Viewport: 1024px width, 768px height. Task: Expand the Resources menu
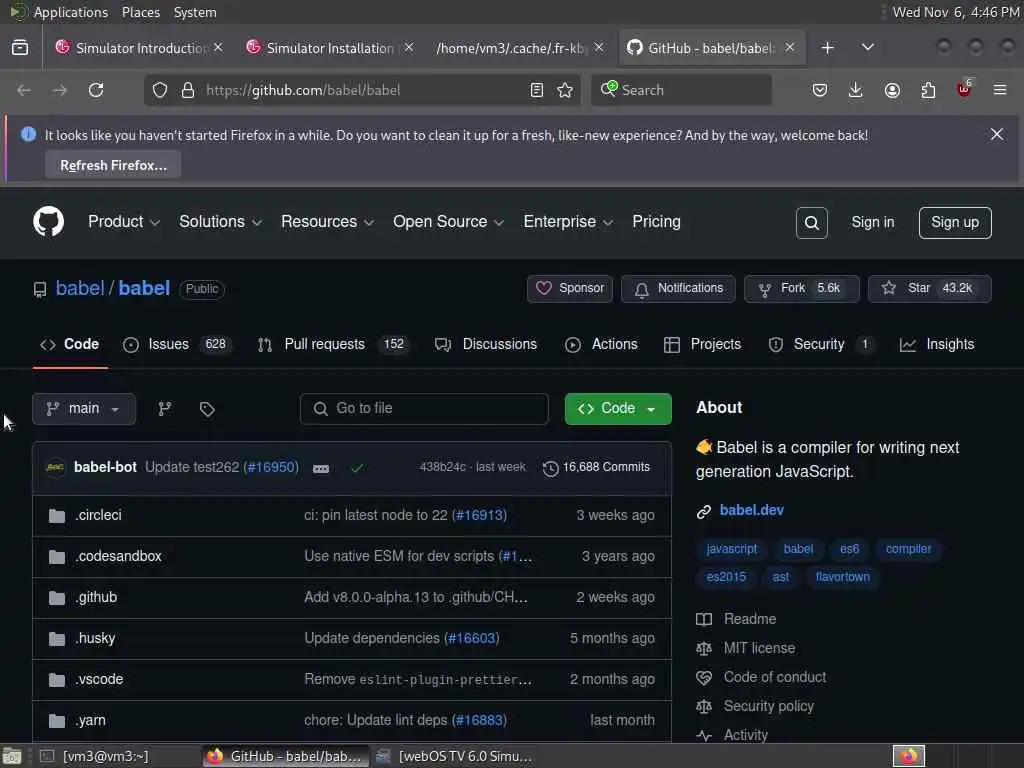coord(328,222)
